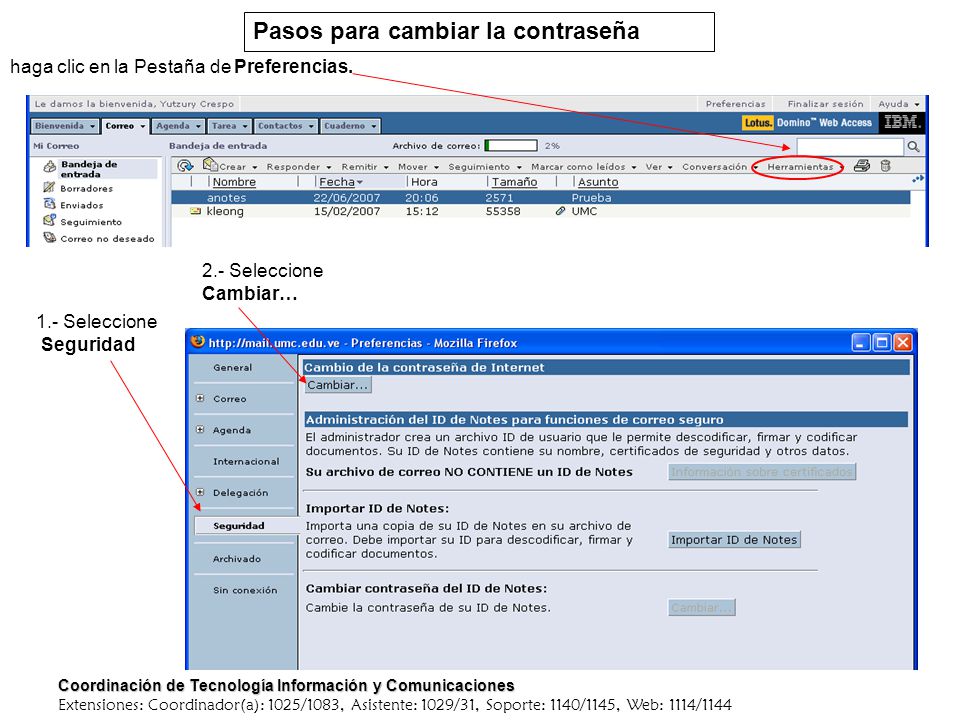
Task: Click the Prueba subject text
Action: (591, 198)
